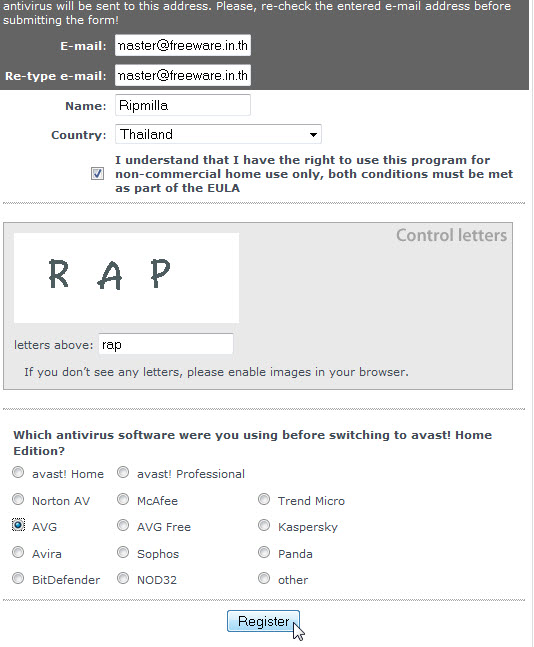Viewport: 534px width, 647px height.
Task: Select NOD32 as previous antivirus
Action: pos(123,578)
